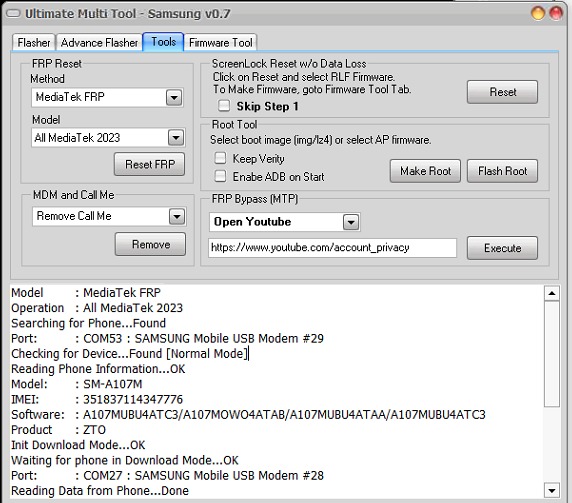
Task: Click 'Operation : All MediaTek 2023' log line
Action: tap(97, 308)
